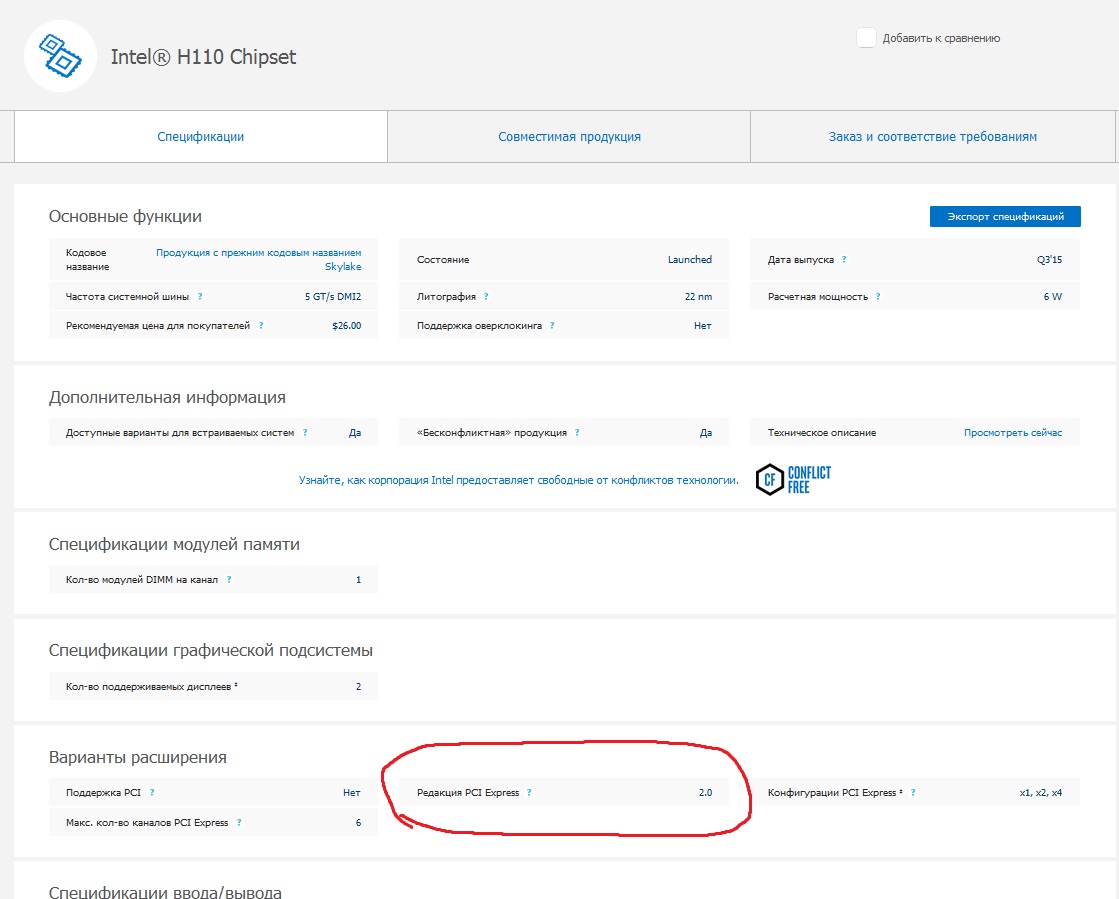Click the Экспорт спецификаций button
1119x899 pixels.
(1005, 216)
